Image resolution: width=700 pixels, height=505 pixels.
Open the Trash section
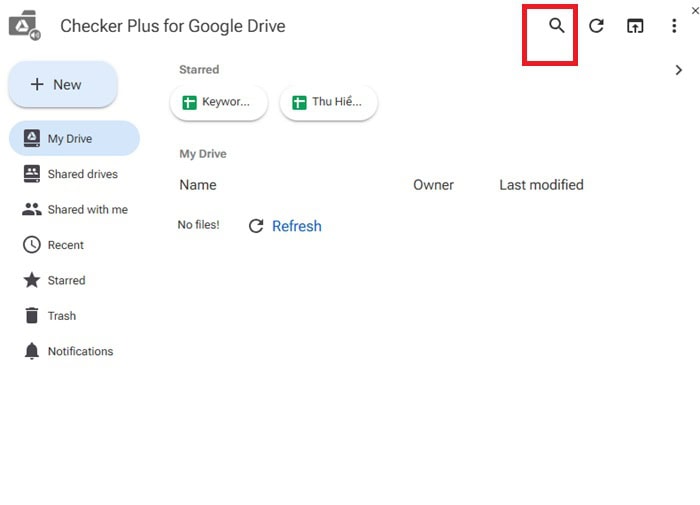click(74, 316)
